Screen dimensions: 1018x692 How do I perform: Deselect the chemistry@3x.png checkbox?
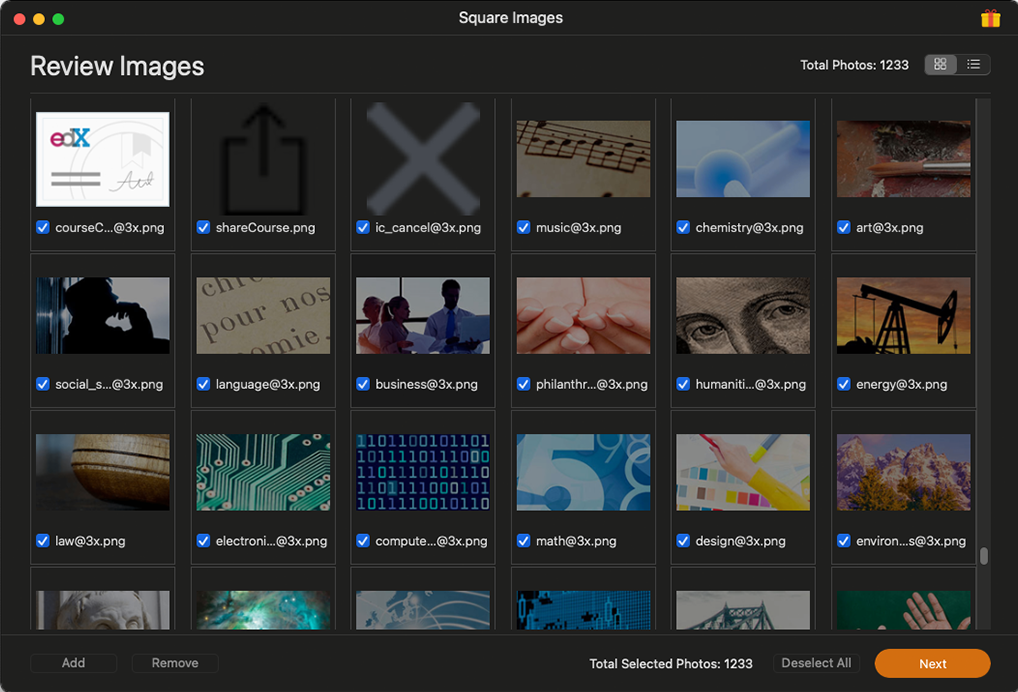(683, 227)
